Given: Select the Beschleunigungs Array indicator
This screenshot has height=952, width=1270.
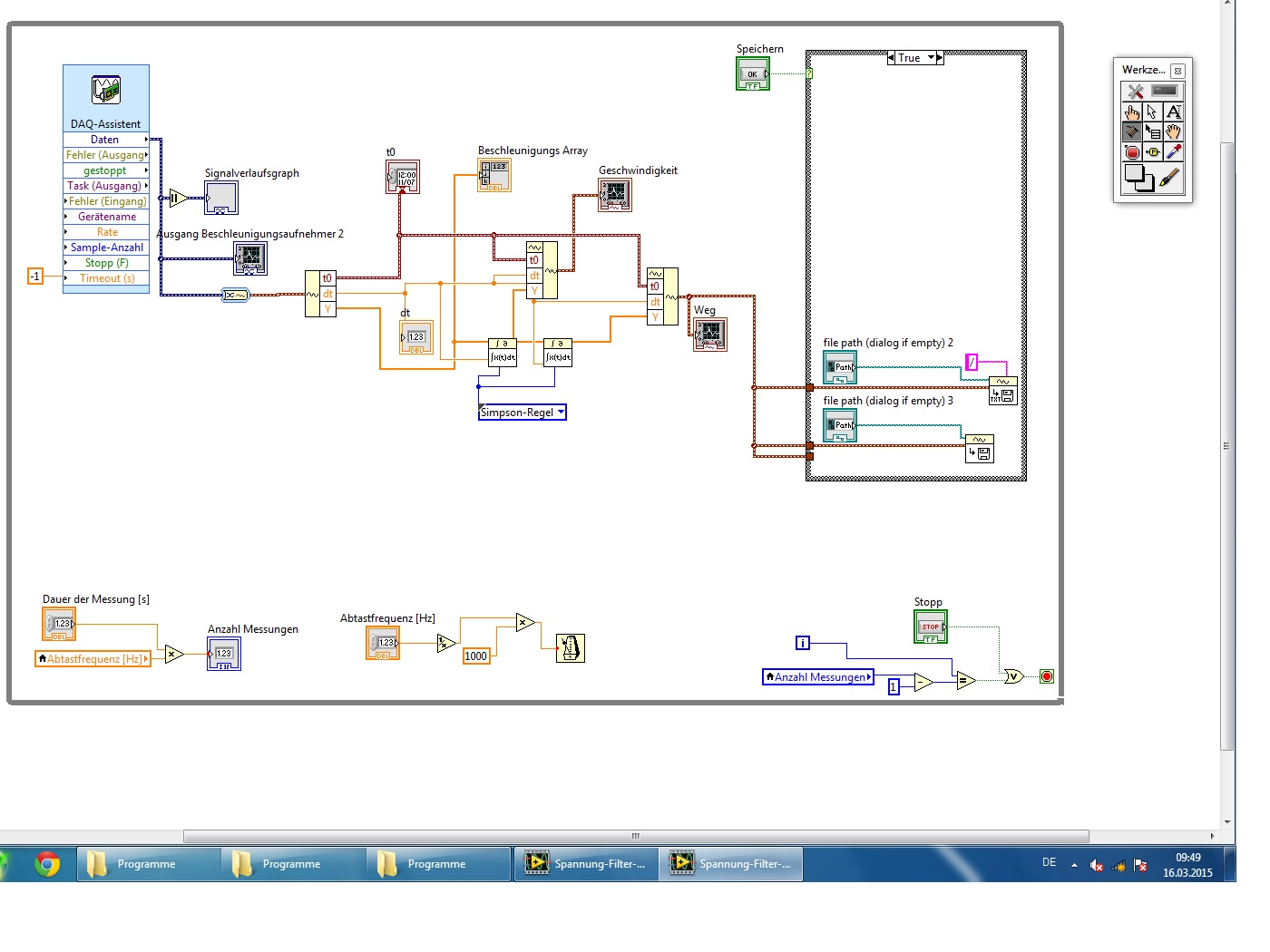Looking at the screenshot, I should [x=494, y=175].
